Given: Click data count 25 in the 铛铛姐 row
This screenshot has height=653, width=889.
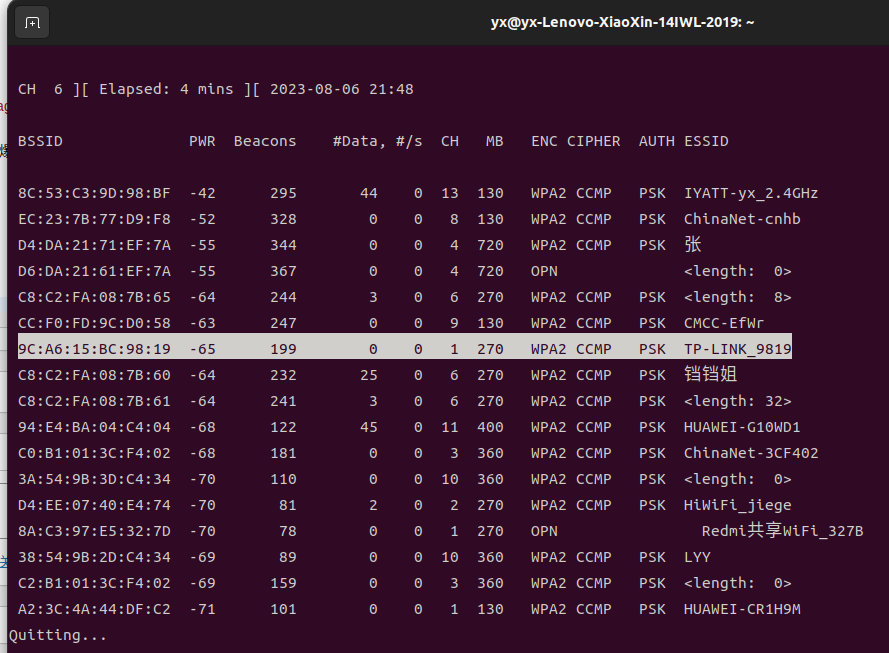Looking at the screenshot, I should [369, 375].
